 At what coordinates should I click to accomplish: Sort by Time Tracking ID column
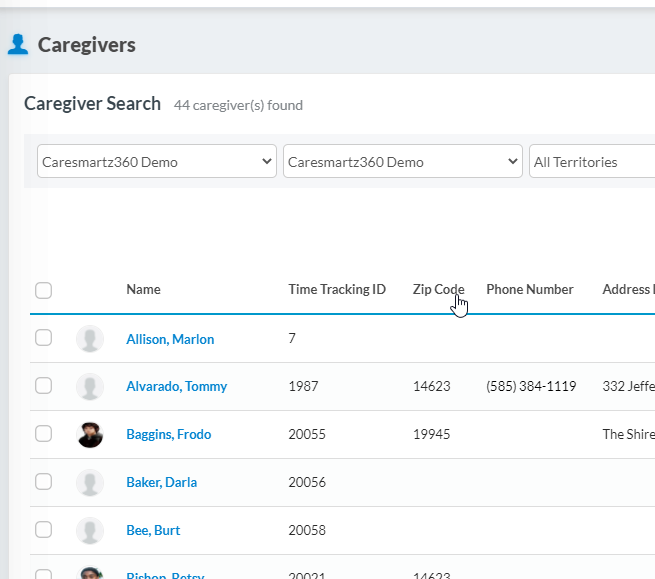coord(337,290)
